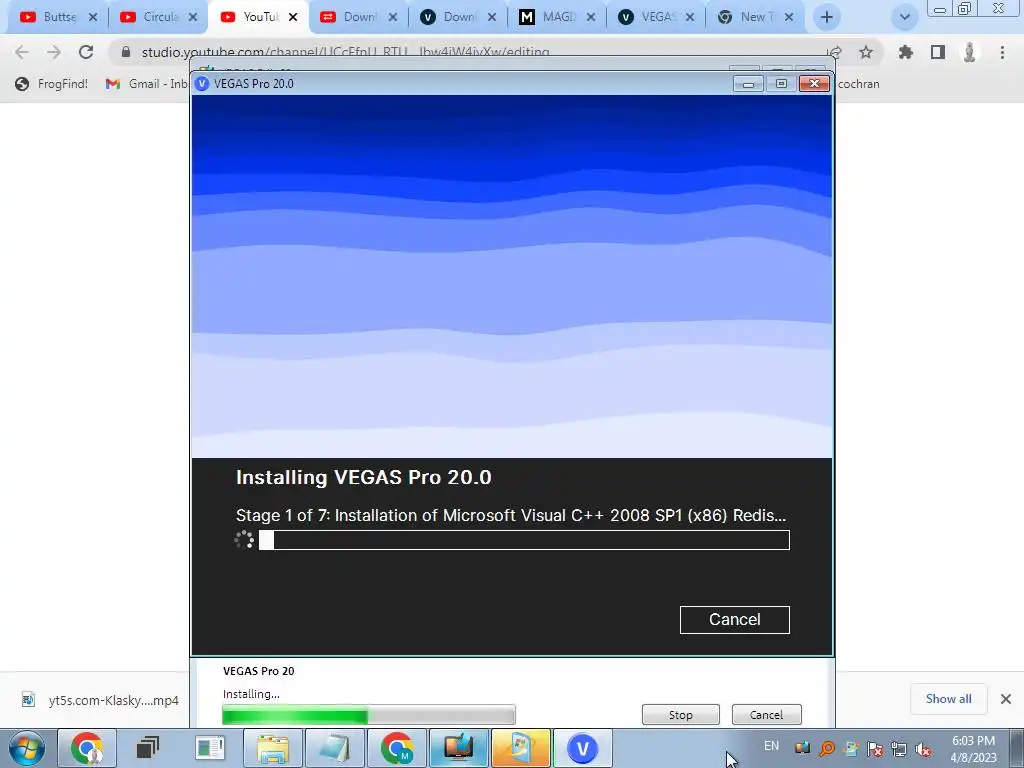The image size is (1024, 768).
Task: Open Chrome extensions puzzle icon
Action: [905, 52]
